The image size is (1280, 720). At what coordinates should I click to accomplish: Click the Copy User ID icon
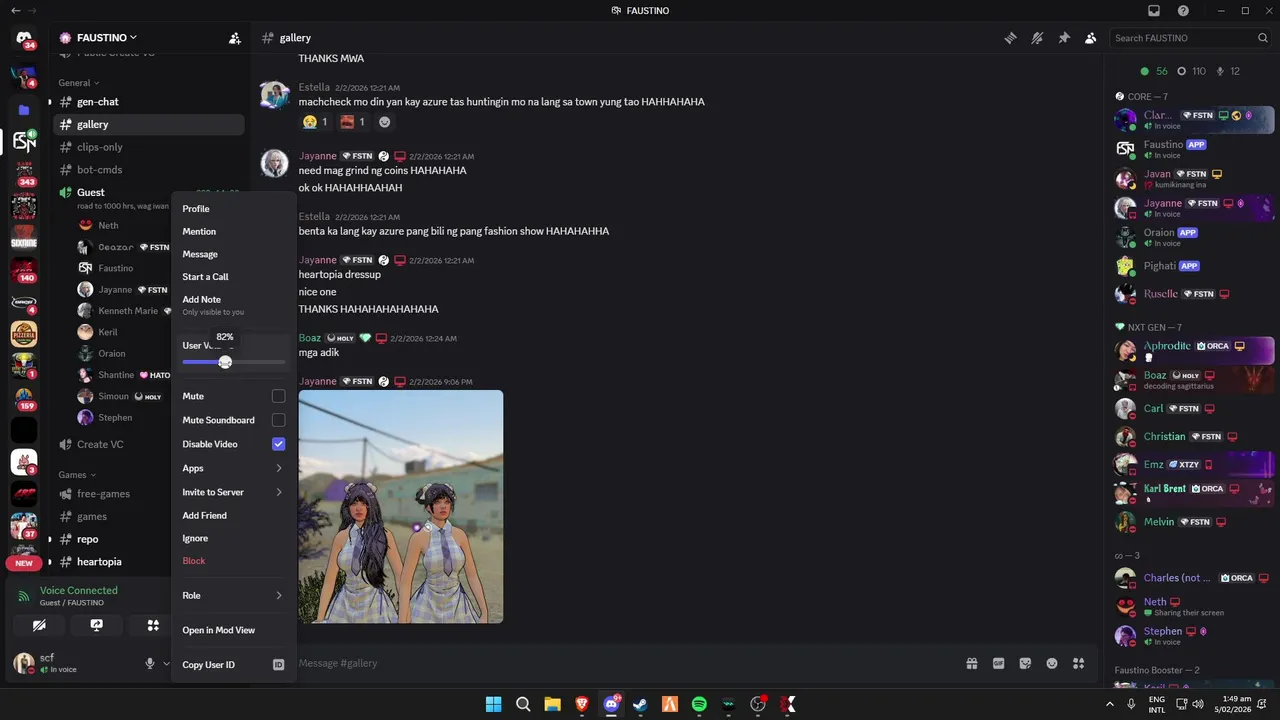[278, 665]
